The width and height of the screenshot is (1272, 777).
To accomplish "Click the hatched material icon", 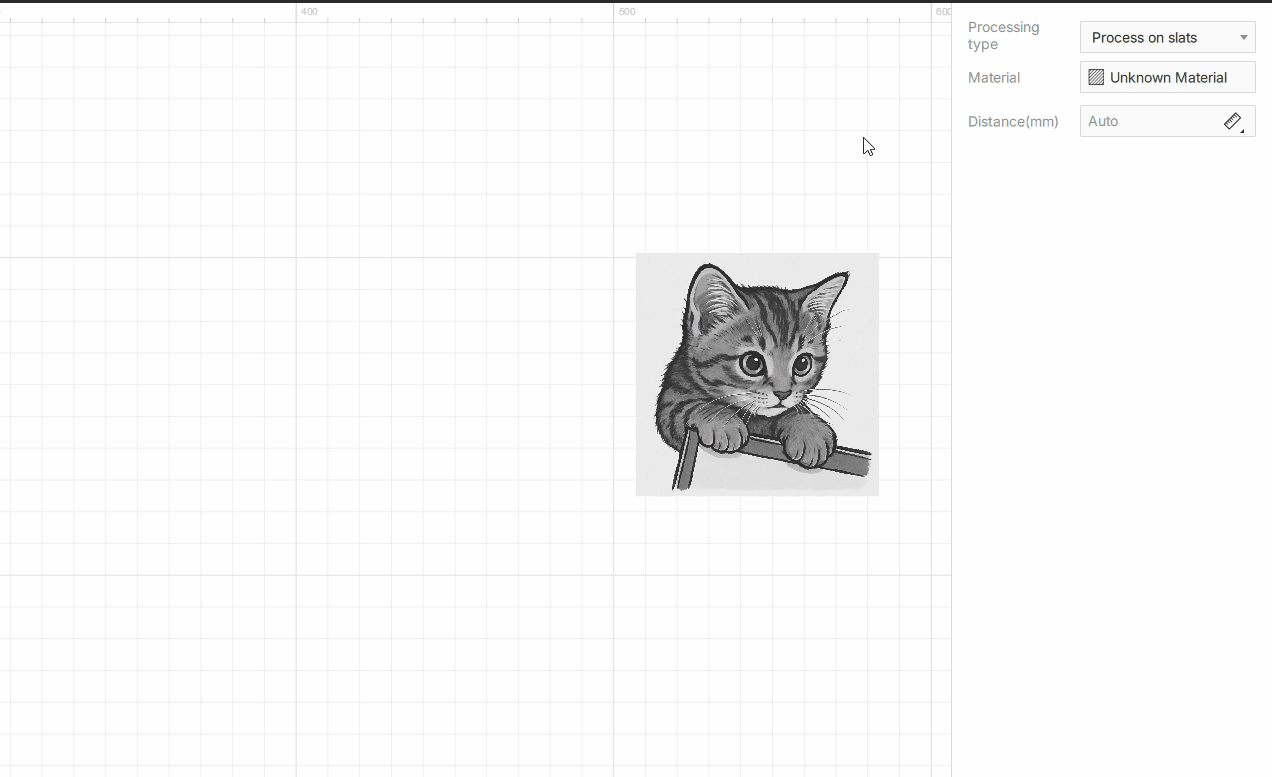I will coord(1096,78).
